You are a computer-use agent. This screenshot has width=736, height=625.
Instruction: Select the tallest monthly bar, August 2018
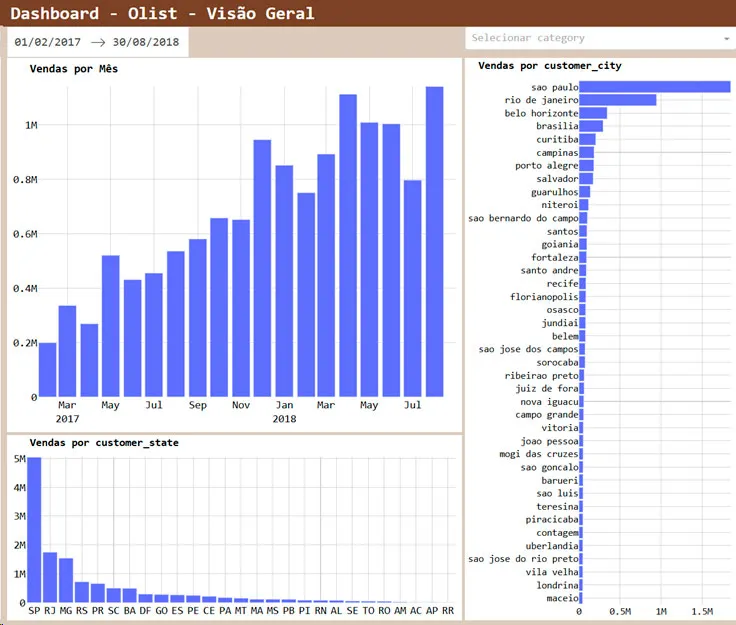tap(434, 242)
